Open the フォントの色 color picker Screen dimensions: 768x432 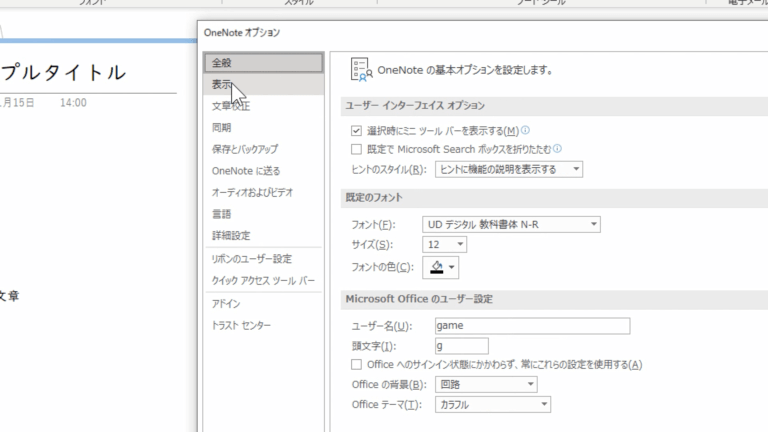click(x=440, y=267)
